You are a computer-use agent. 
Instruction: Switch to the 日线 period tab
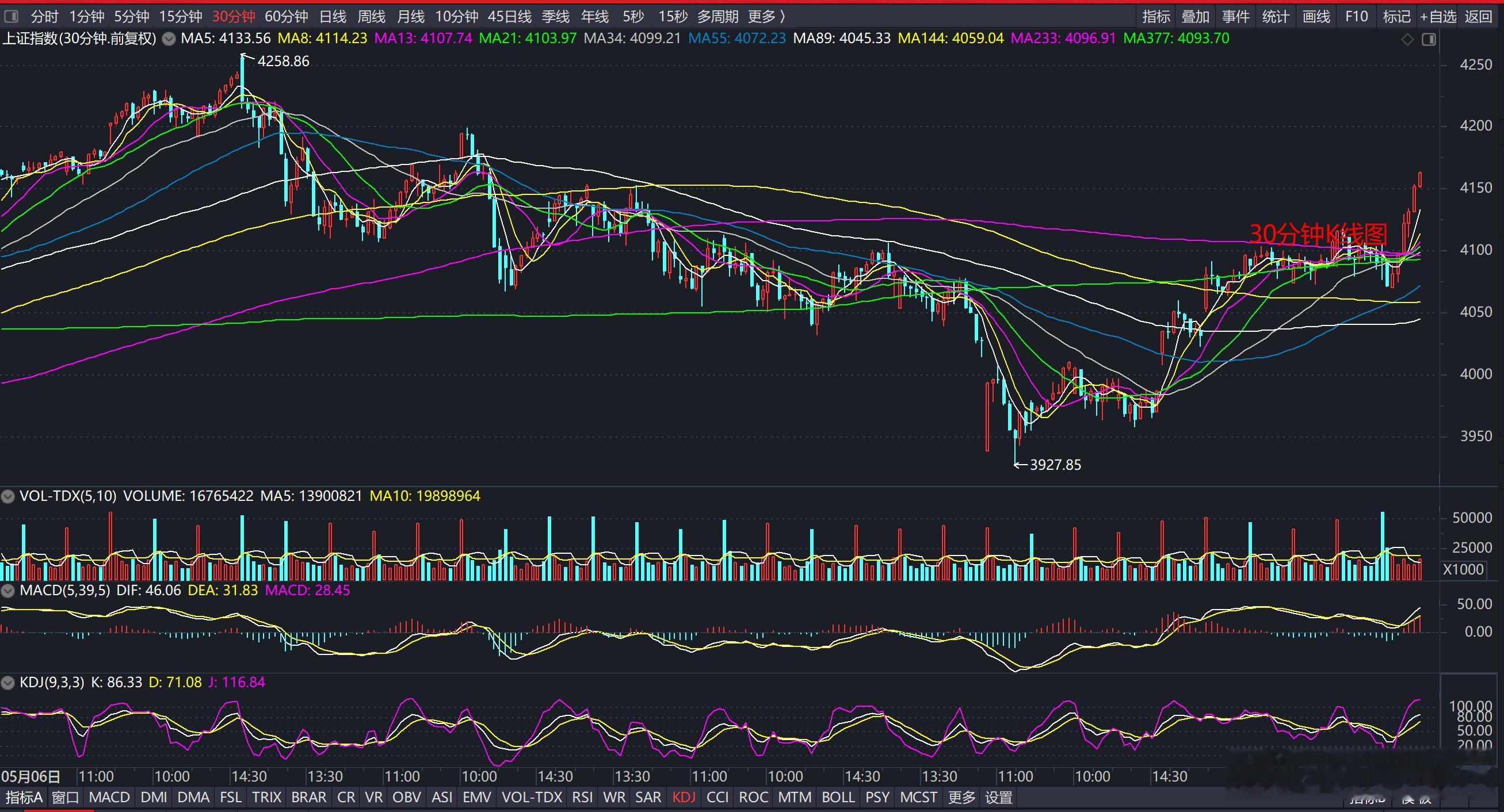pyautogui.click(x=333, y=16)
